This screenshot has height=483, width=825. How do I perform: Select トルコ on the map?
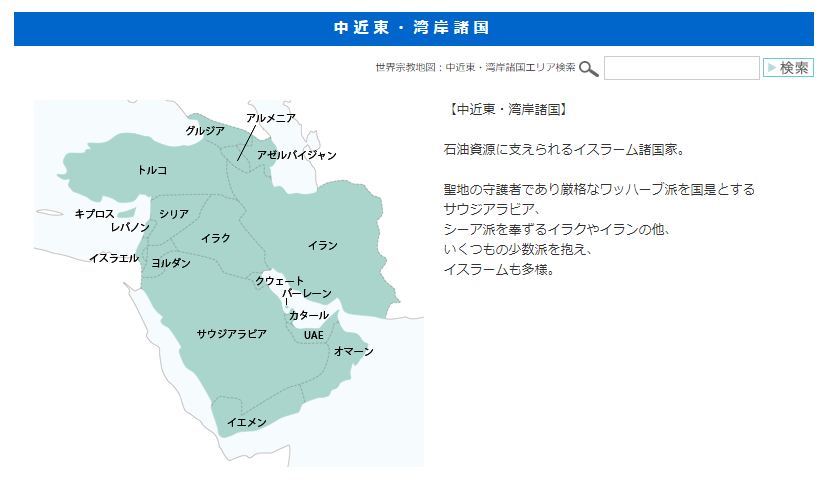point(152,170)
